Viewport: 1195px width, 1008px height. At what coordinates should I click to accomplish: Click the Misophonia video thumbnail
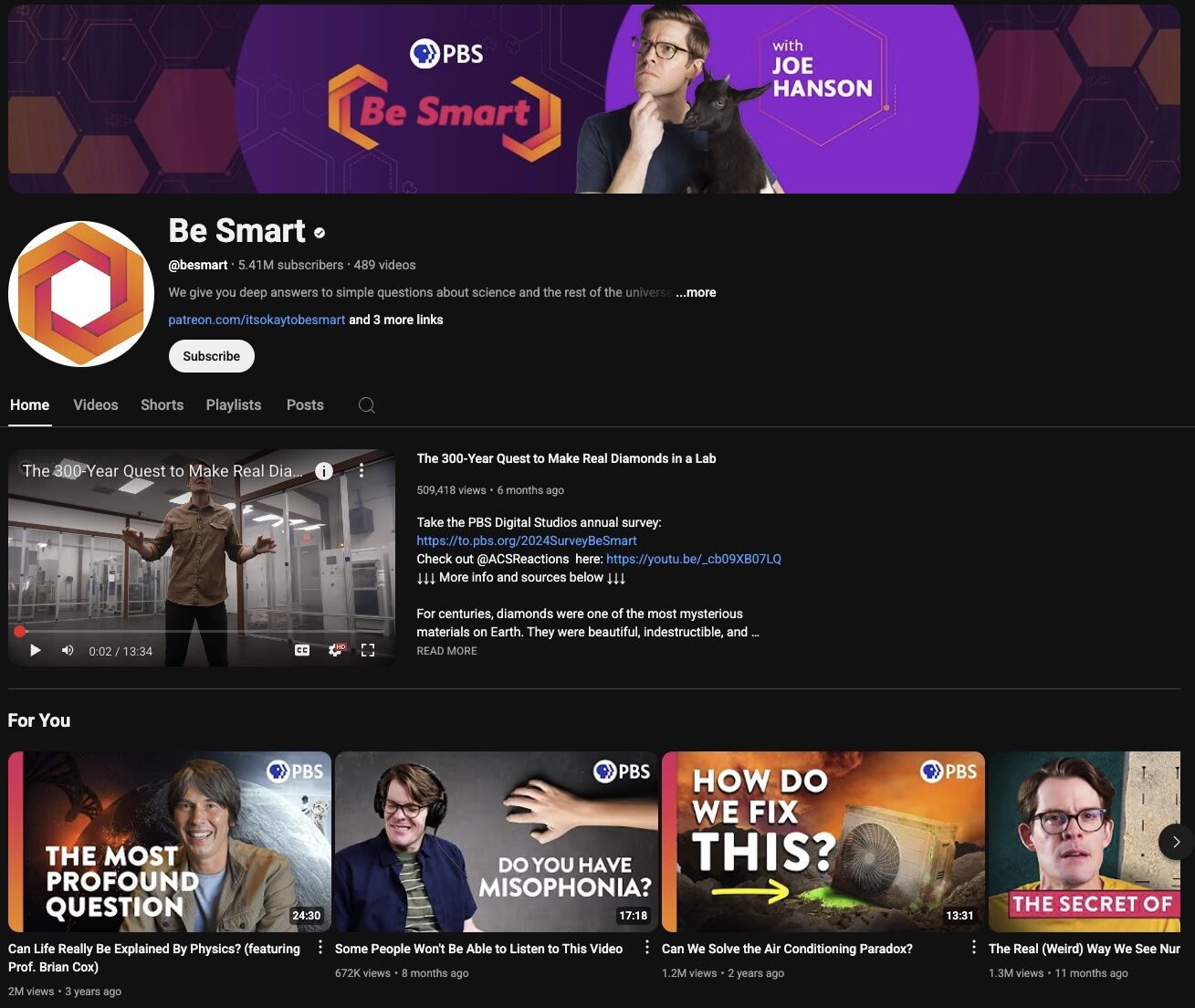(497, 842)
